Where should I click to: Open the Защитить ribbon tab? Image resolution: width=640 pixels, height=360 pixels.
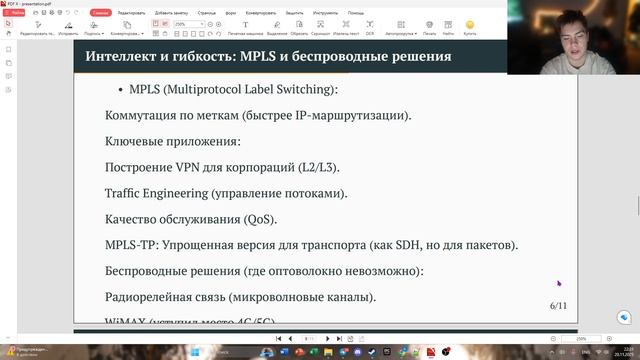coord(294,13)
